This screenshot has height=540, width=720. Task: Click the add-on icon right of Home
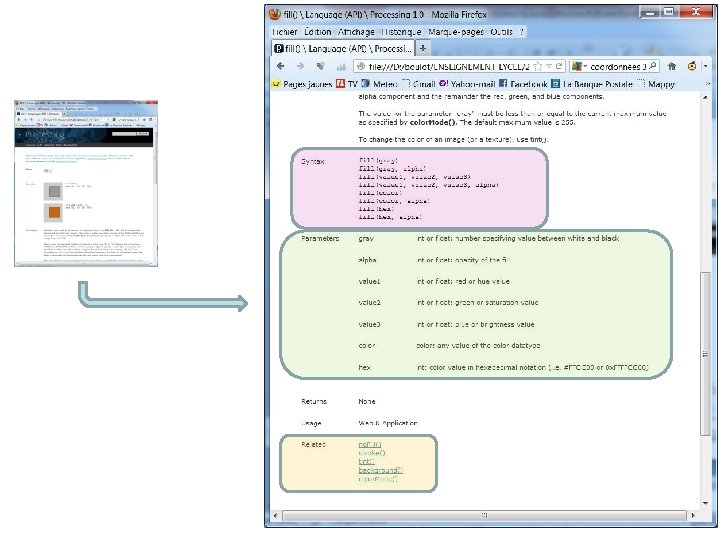(x=692, y=66)
